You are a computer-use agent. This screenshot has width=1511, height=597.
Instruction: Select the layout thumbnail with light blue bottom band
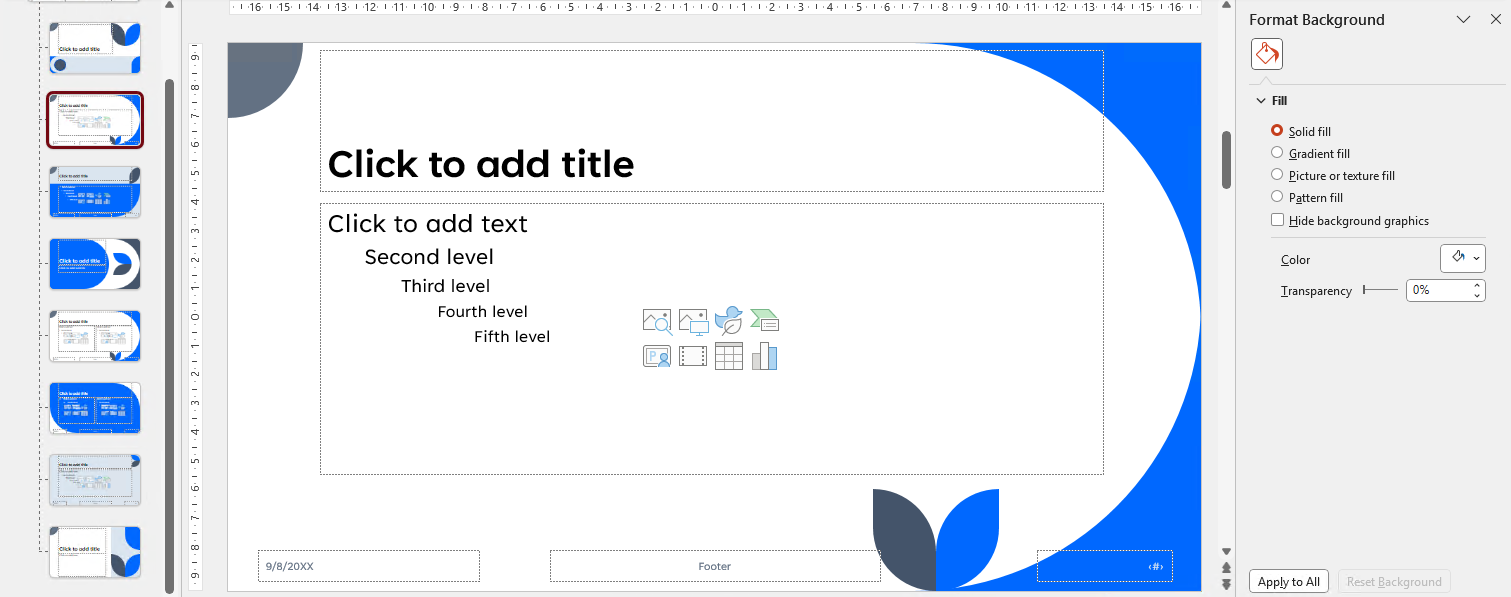tap(95, 48)
